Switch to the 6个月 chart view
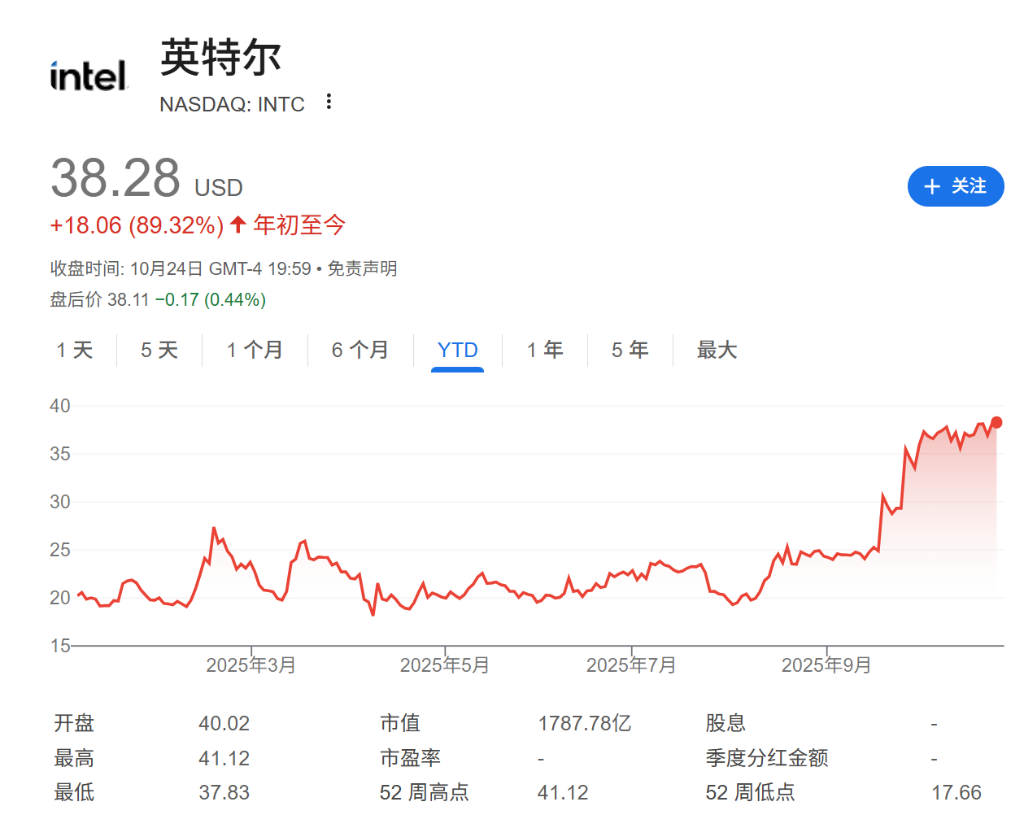 tap(359, 350)
